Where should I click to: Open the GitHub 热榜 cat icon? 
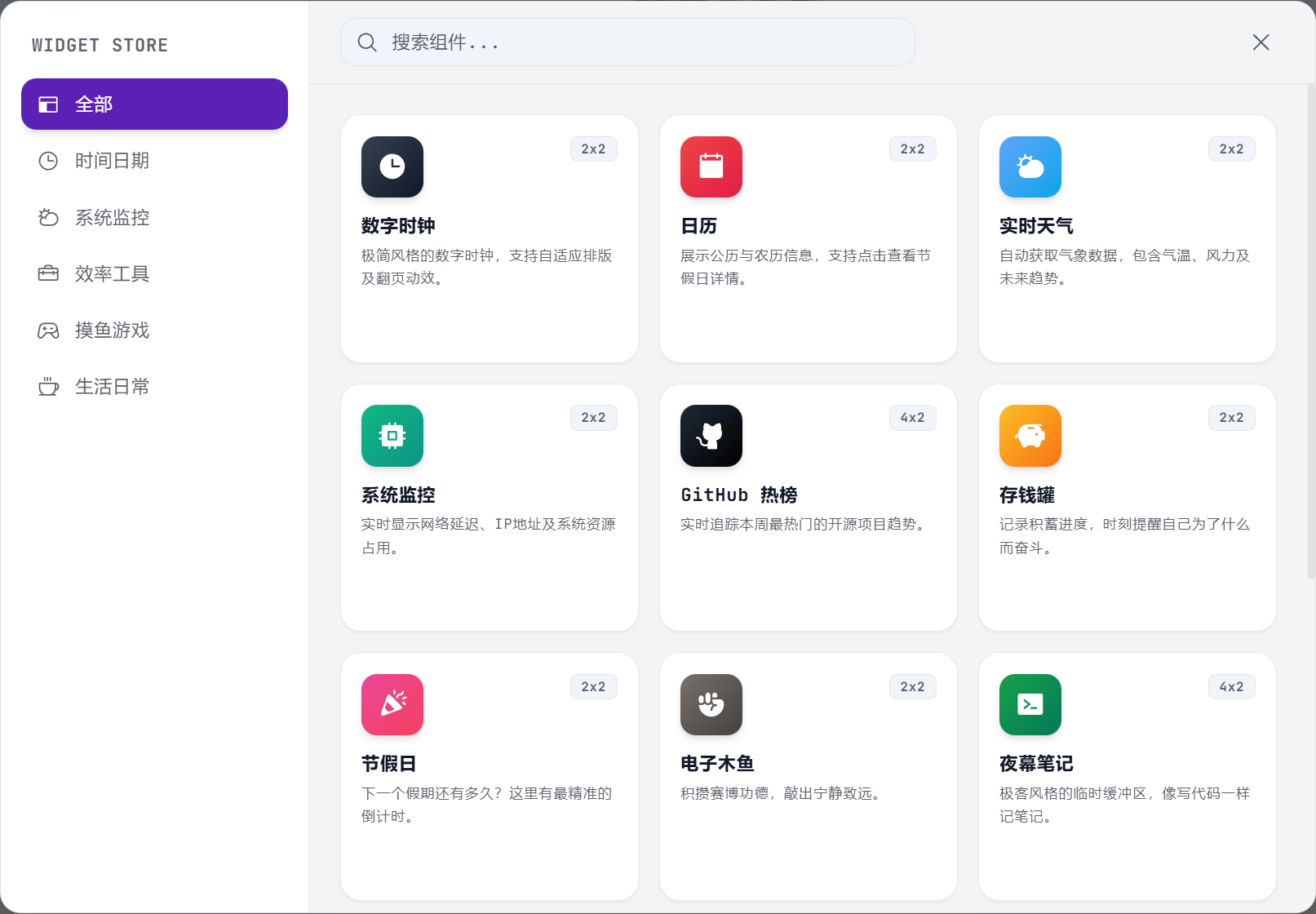(711, 436)
